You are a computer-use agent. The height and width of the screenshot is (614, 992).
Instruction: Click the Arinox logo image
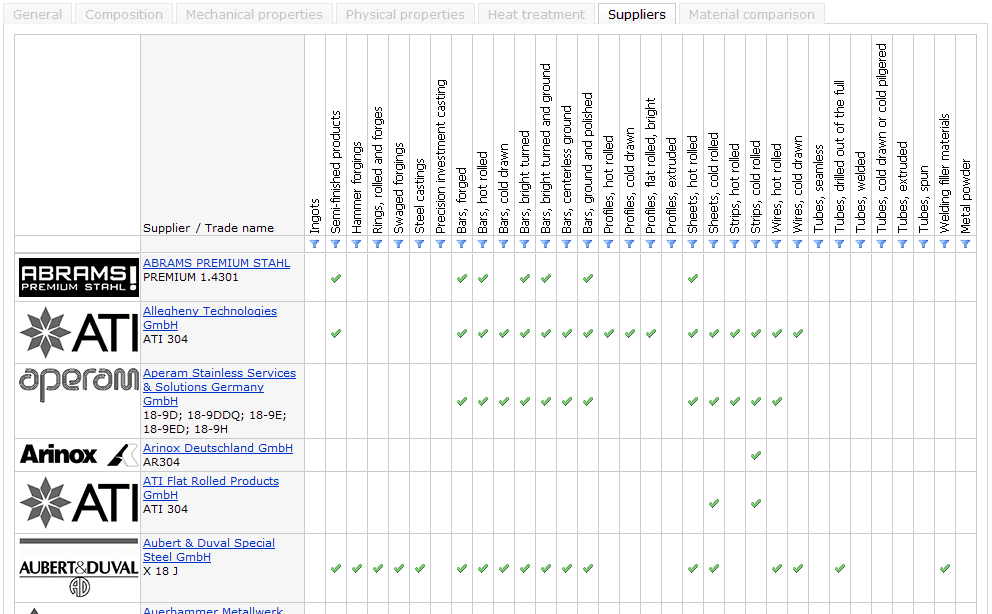tap(78, 455)
